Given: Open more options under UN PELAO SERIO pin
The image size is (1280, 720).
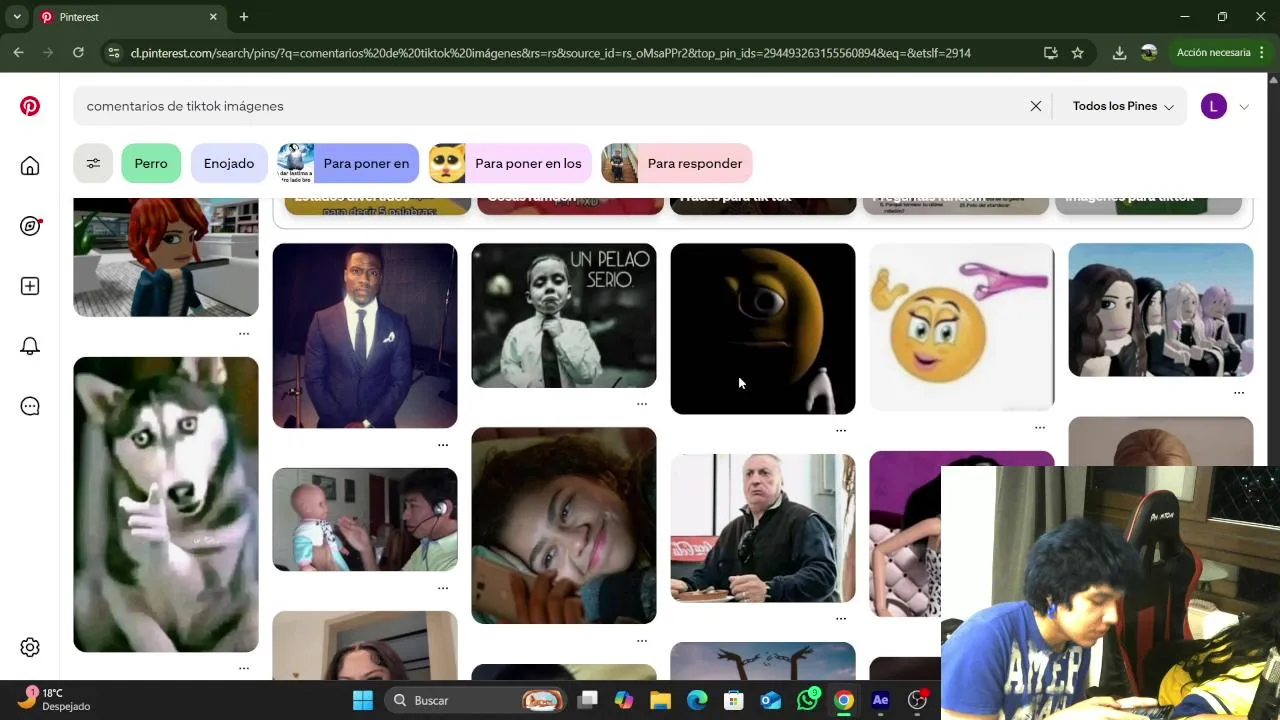Looking at the screenshot, I should tap(642, 404).
